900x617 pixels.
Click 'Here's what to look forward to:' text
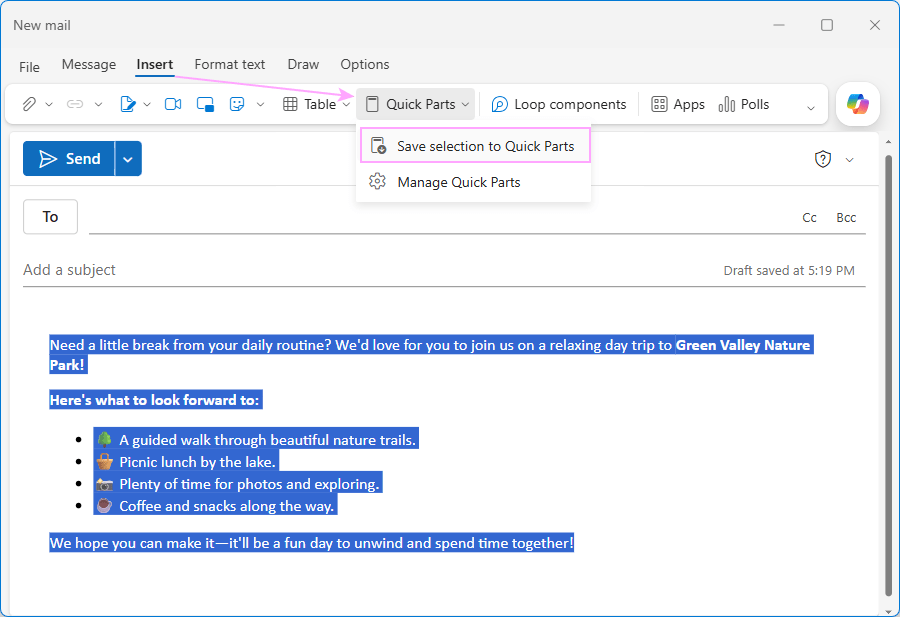point(154,400)
